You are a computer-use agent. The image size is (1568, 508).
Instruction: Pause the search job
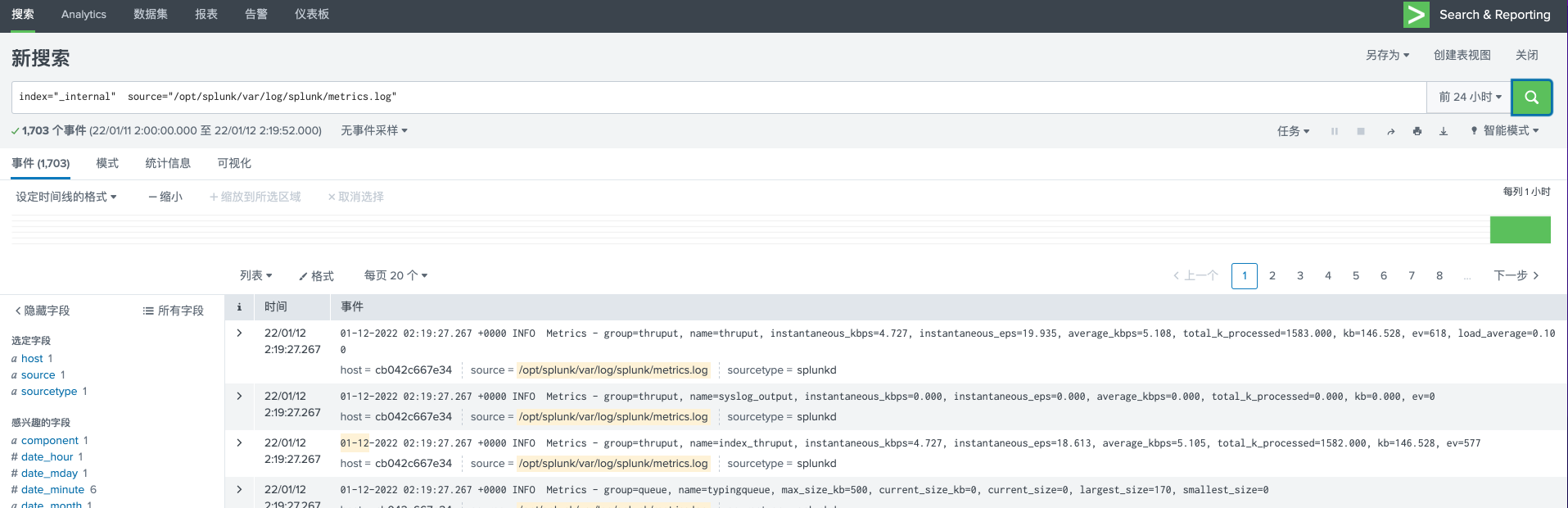pyautogui.click(x=1335, y=131)
